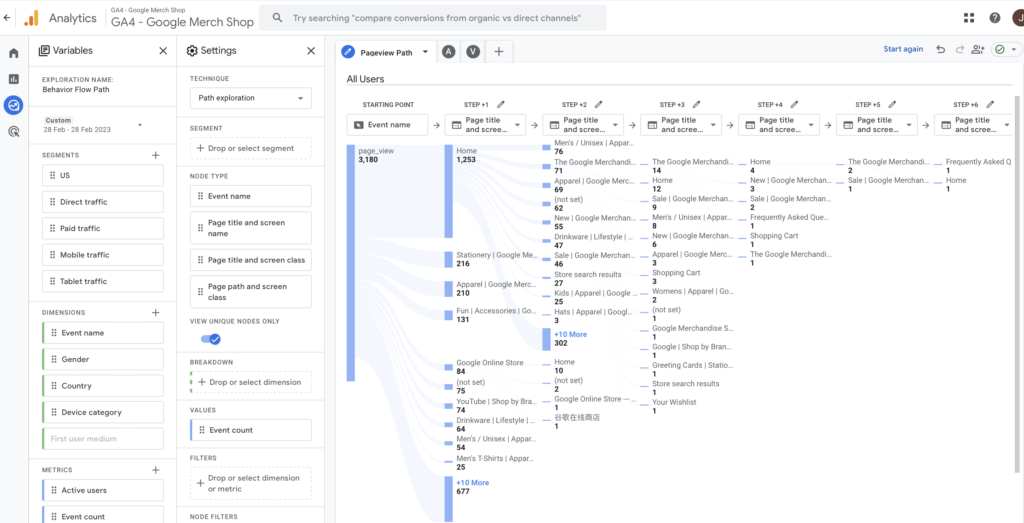1024x523 pixels.
Task: Open the Google apps grid icon
Action: (969, 18)
